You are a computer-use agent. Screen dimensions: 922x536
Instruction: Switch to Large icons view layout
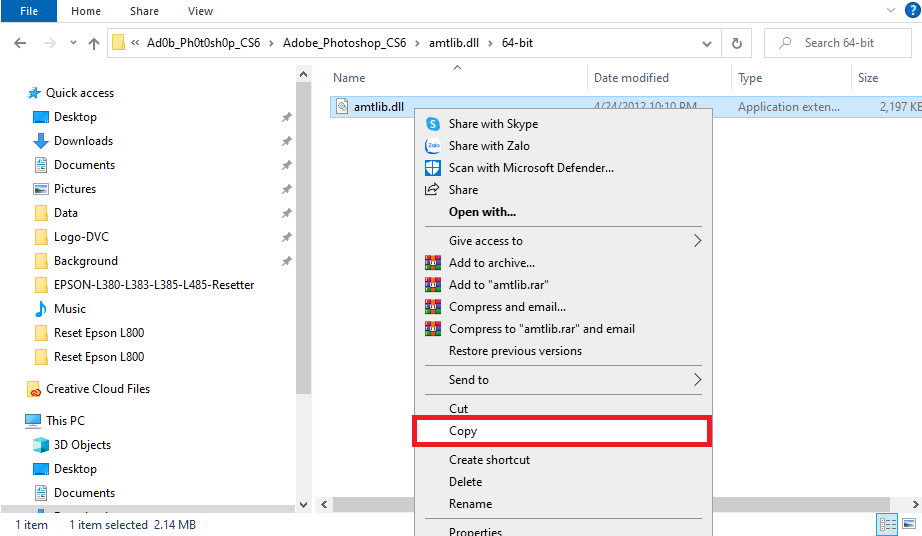click(x=909, y=524)
